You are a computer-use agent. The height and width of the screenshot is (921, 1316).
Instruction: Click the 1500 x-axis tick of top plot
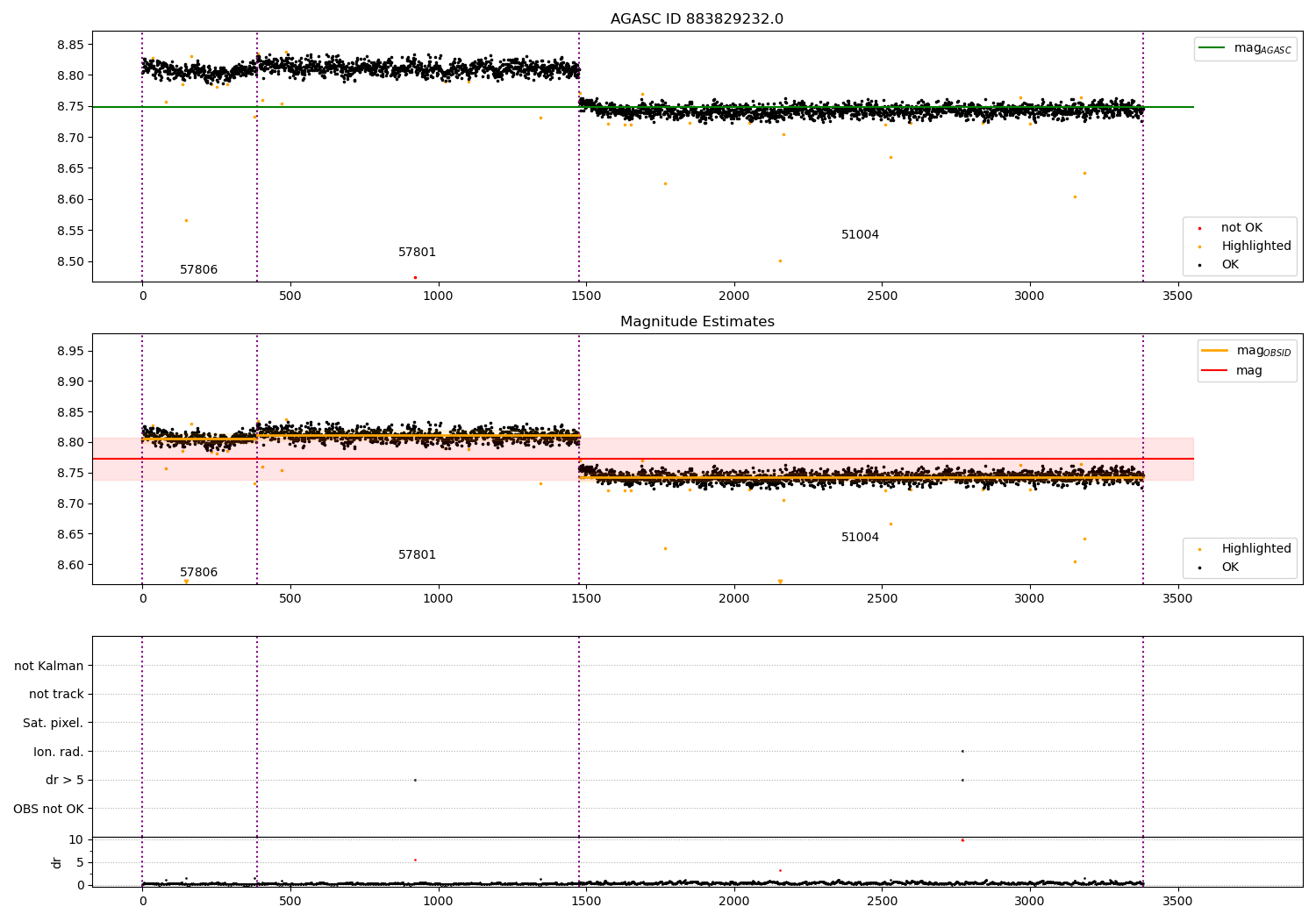click(586, 296)
